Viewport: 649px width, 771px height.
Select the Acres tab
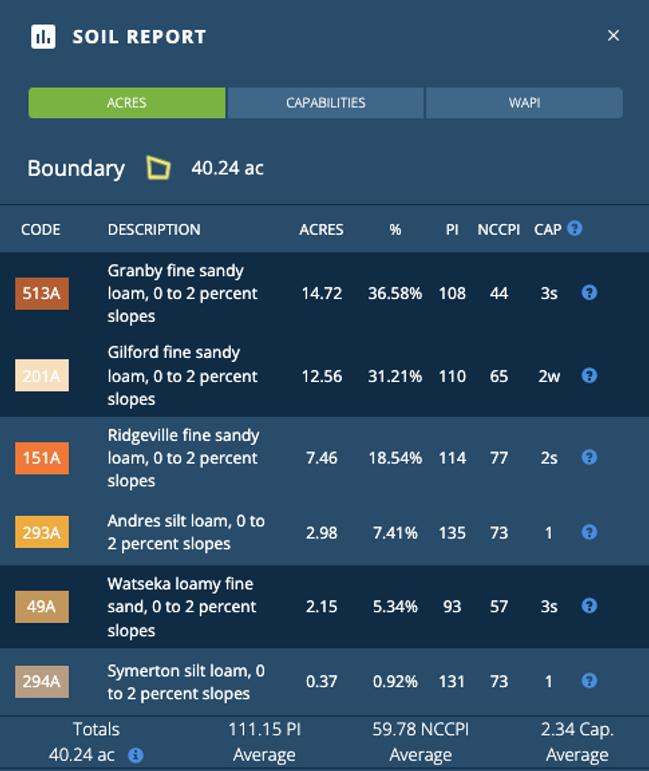tap(127, 103)
